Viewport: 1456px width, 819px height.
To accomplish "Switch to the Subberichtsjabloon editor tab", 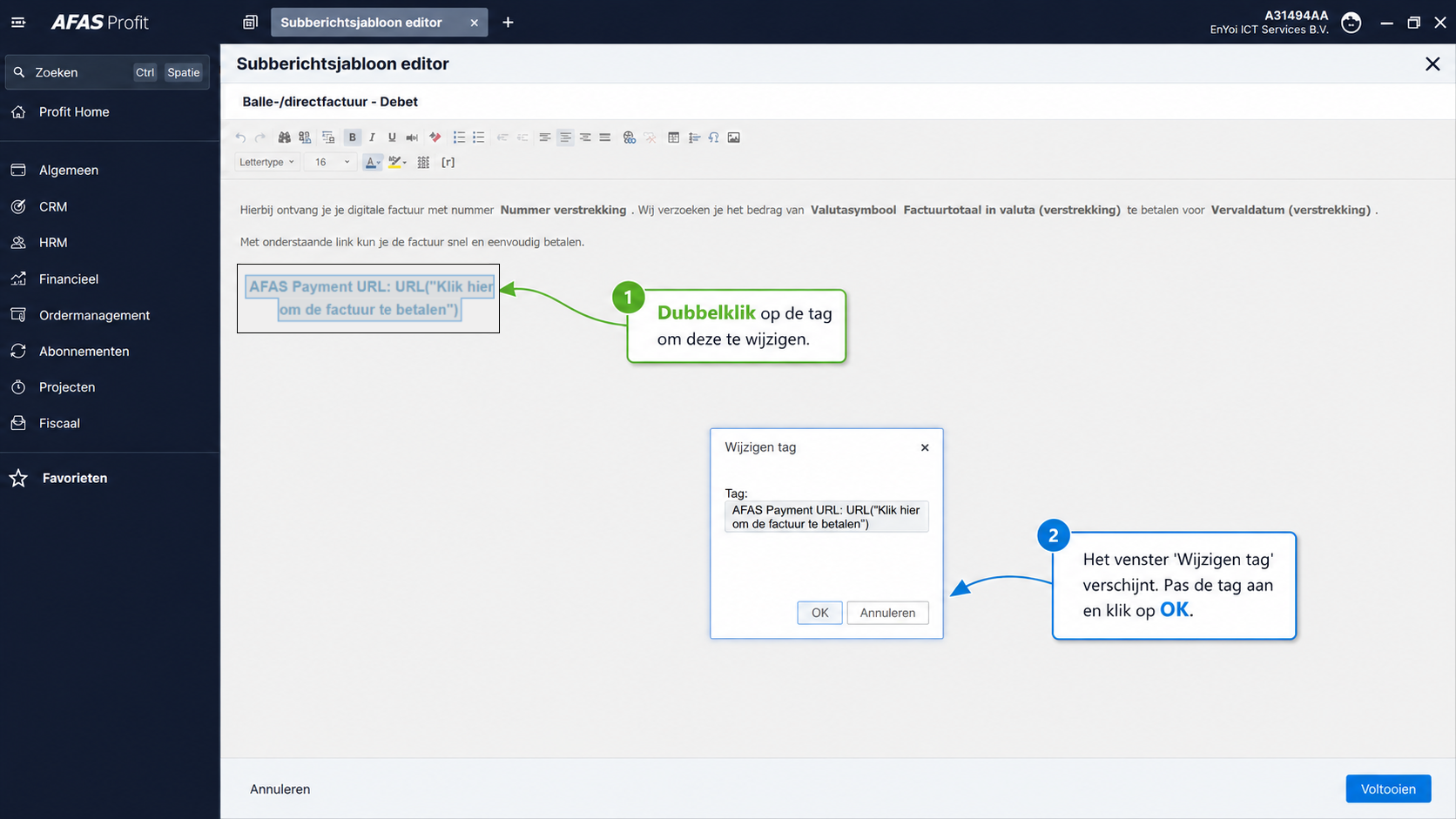I will click(x=361, y=23).
